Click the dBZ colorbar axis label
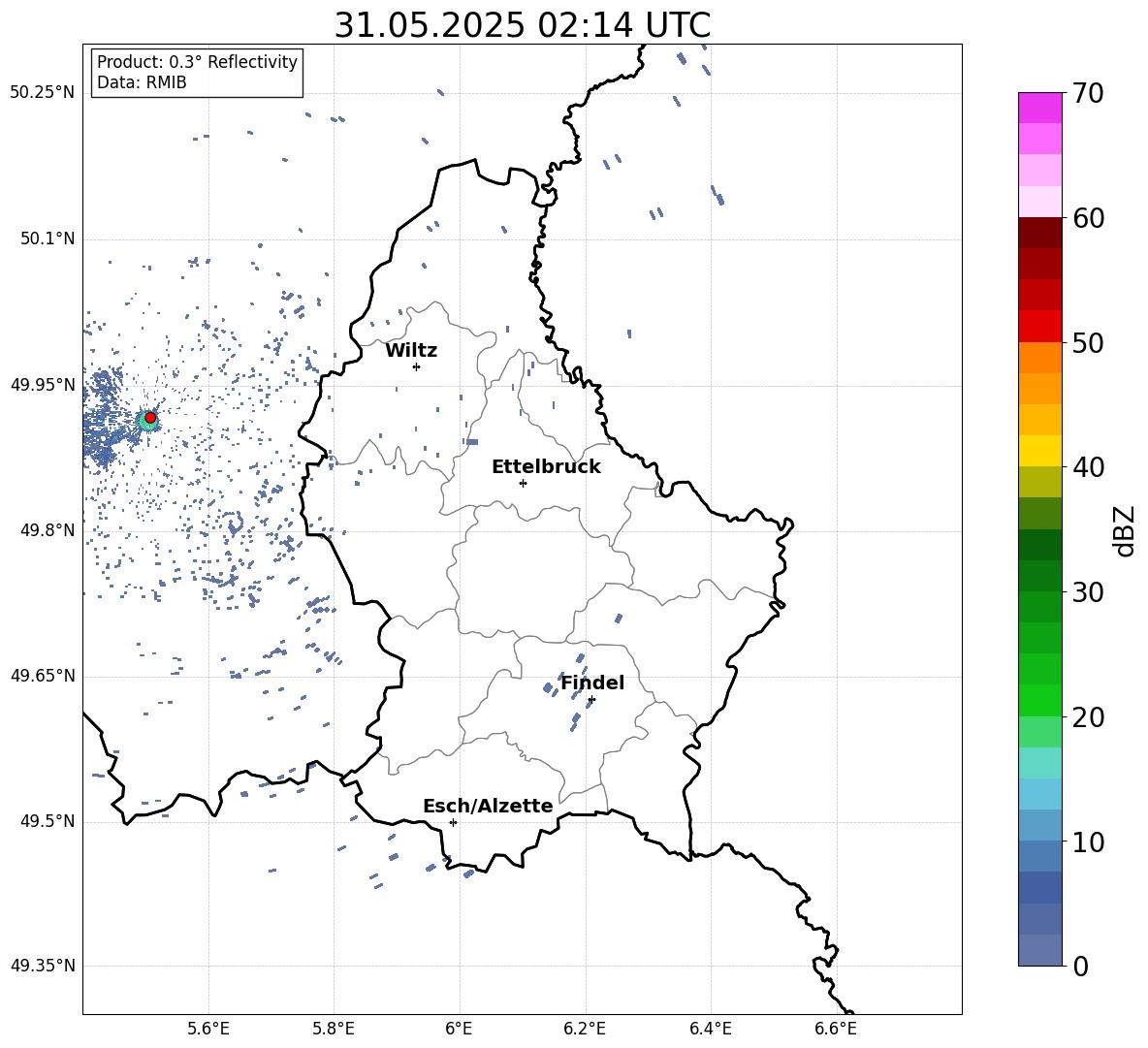 click(x=1125, y=530)
